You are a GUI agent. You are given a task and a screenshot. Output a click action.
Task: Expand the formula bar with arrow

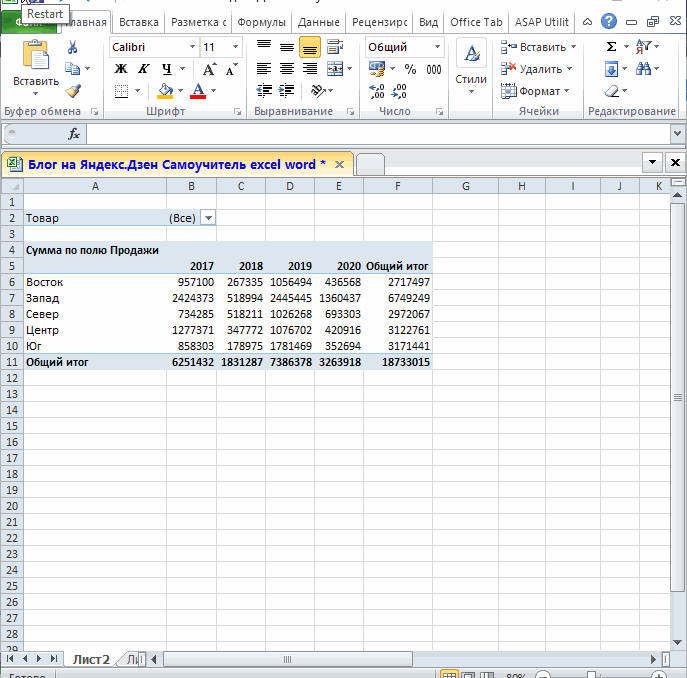[x=677, y=134]
